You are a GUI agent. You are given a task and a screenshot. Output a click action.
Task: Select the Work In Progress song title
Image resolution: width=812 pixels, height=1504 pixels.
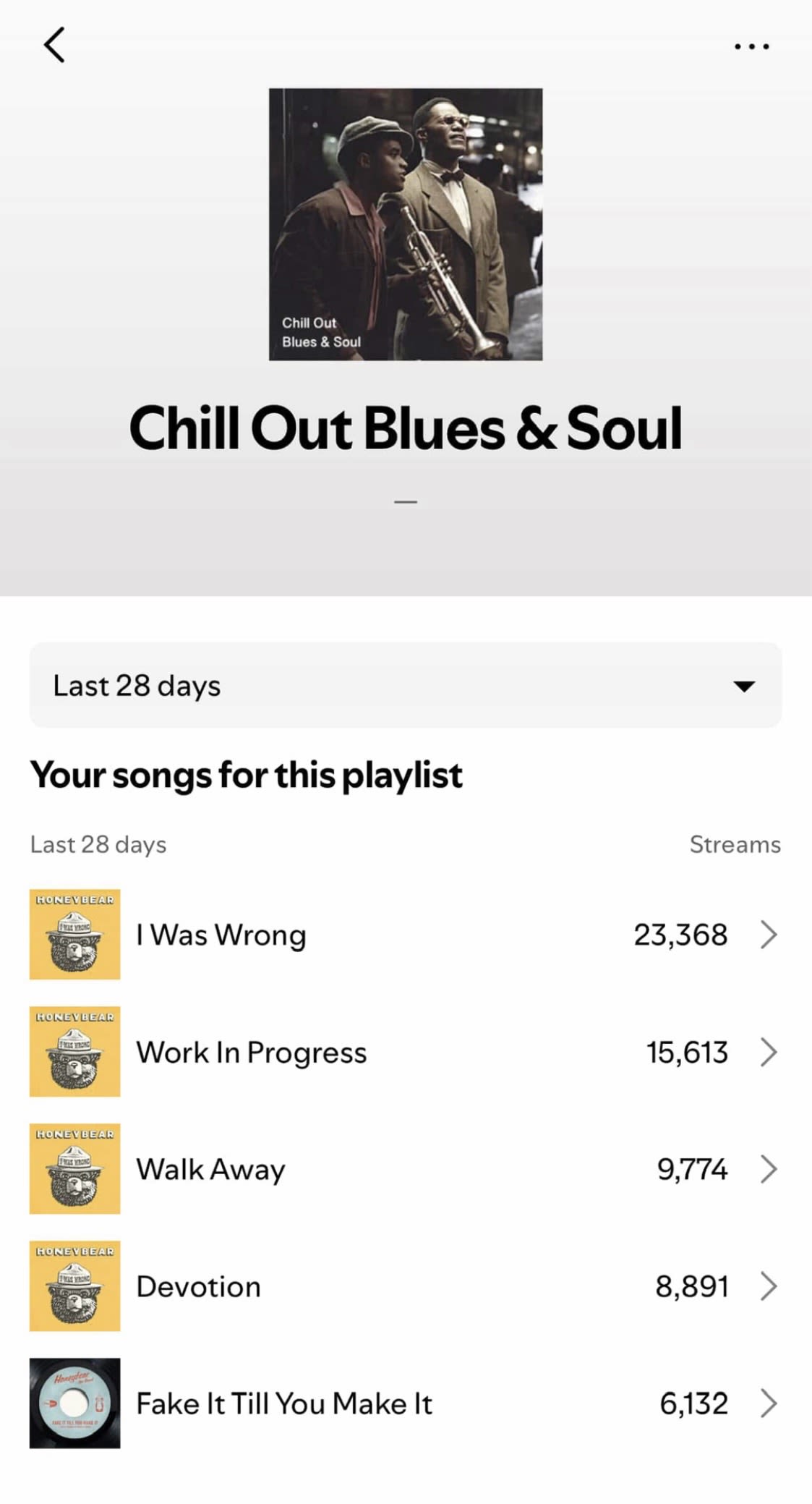pos(252,1053)
